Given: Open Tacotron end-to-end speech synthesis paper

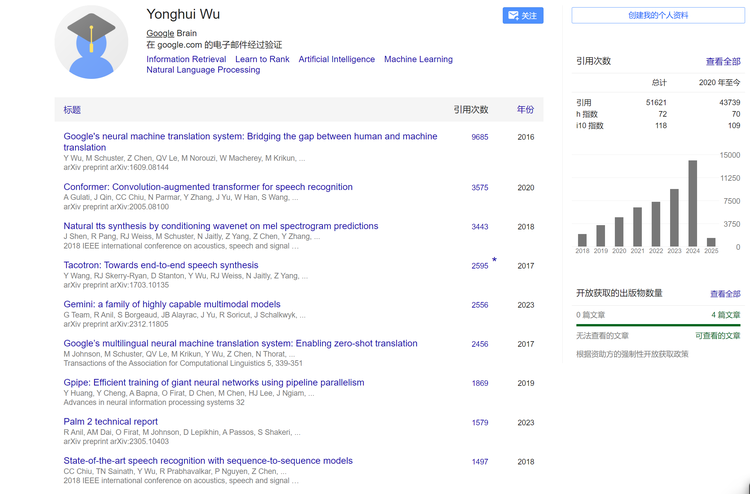Looking at the screenshot, I should tap(161, 265).
